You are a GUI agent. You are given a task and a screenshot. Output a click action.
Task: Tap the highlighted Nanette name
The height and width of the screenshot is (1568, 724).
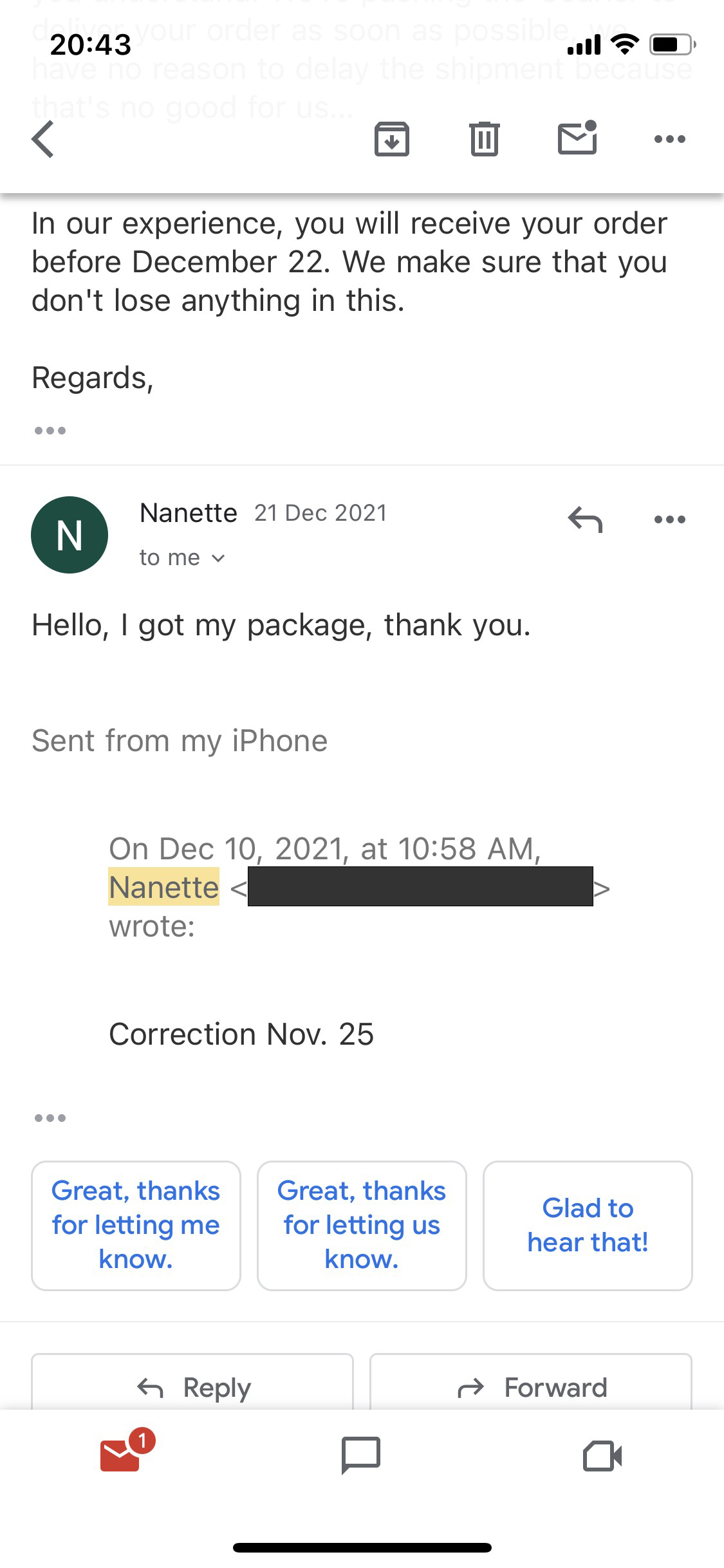(163, 887)
